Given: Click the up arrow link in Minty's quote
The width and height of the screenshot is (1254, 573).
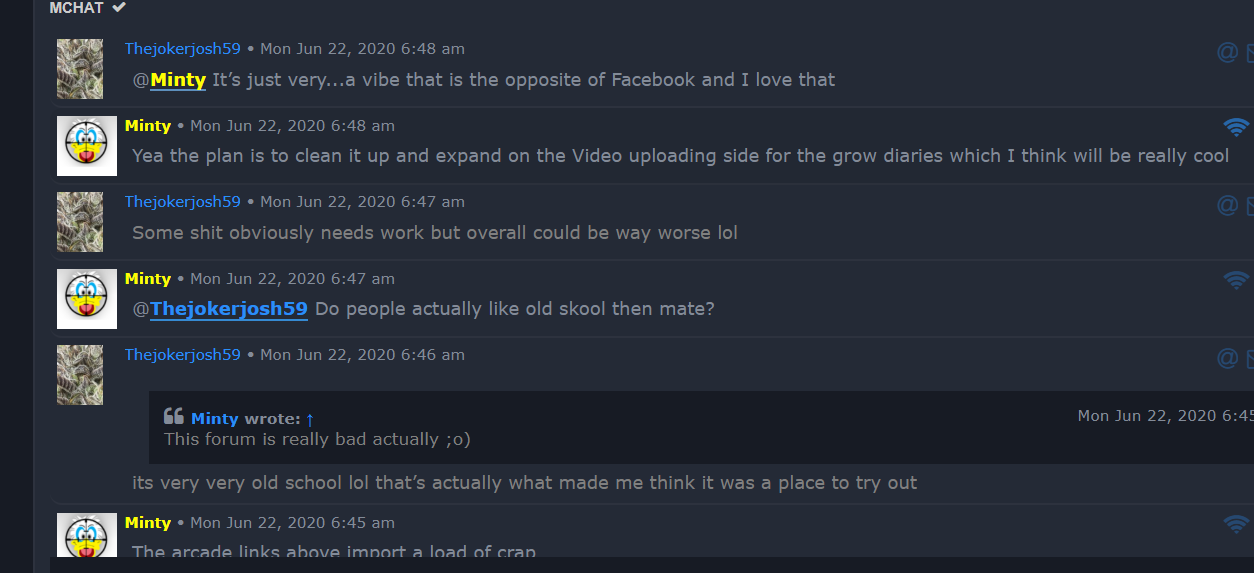Looking at the screenshot, I should tap(310, 419).
